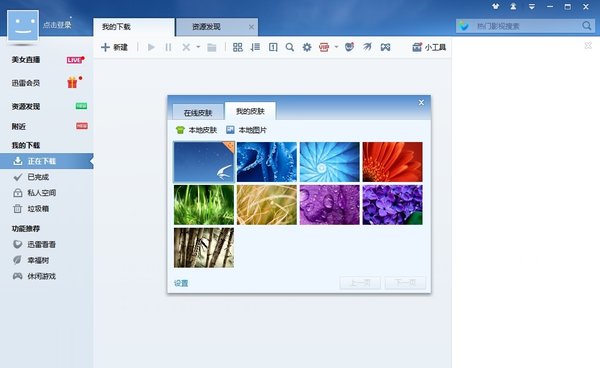This screenshot has width=600, height=368.
Task: Click the 我的下载 sidebar heading
Action: (x=26, y=145)
